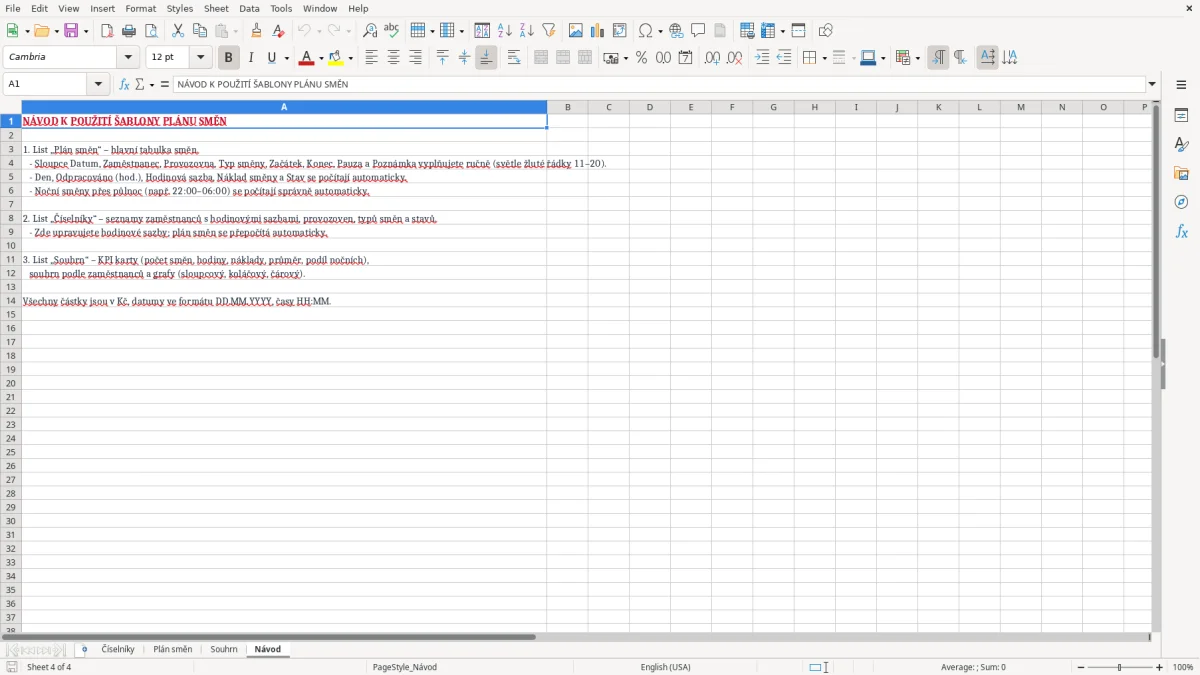Sort ascending A to Z
This screenshot has height=675, width=1200.
505,31
